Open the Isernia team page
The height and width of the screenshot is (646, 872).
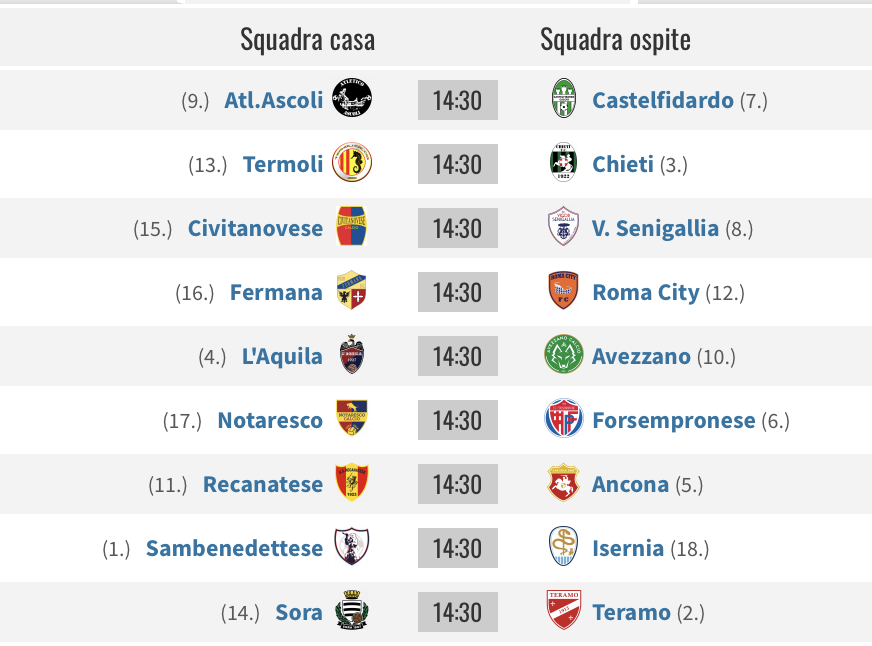point(628,548)
